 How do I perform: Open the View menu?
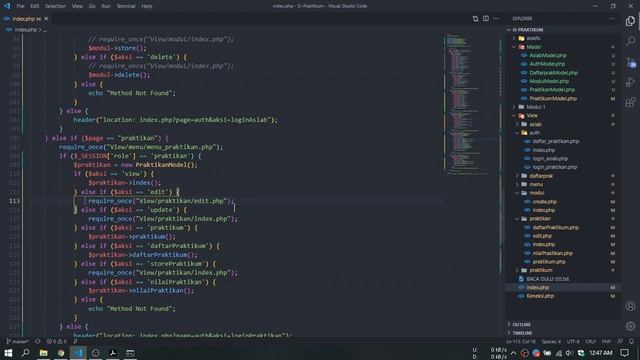77,6
